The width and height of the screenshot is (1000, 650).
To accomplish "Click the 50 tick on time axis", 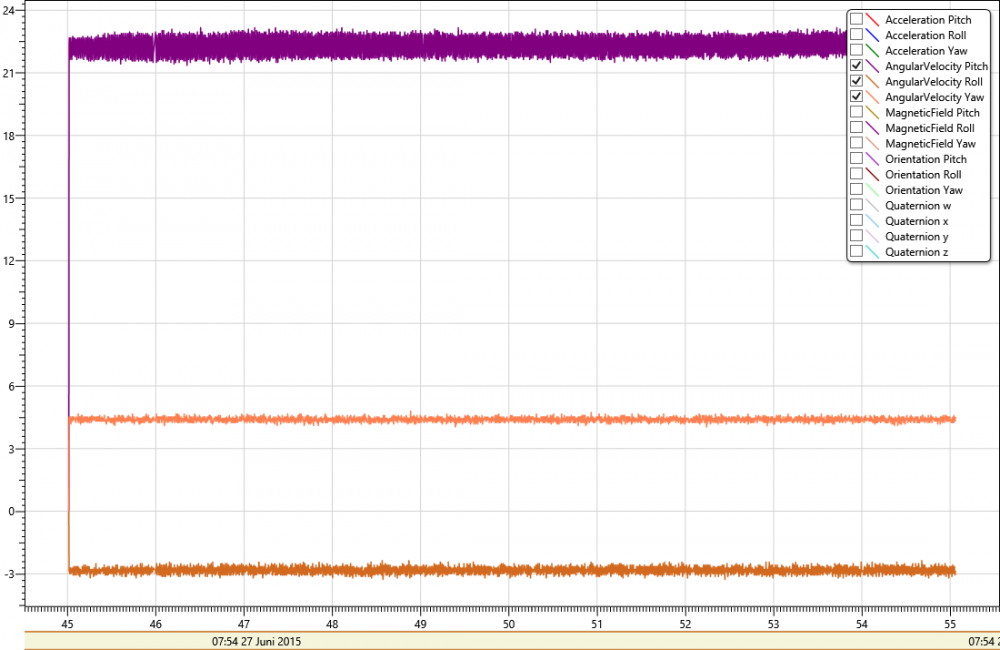I will coord(508,622).
